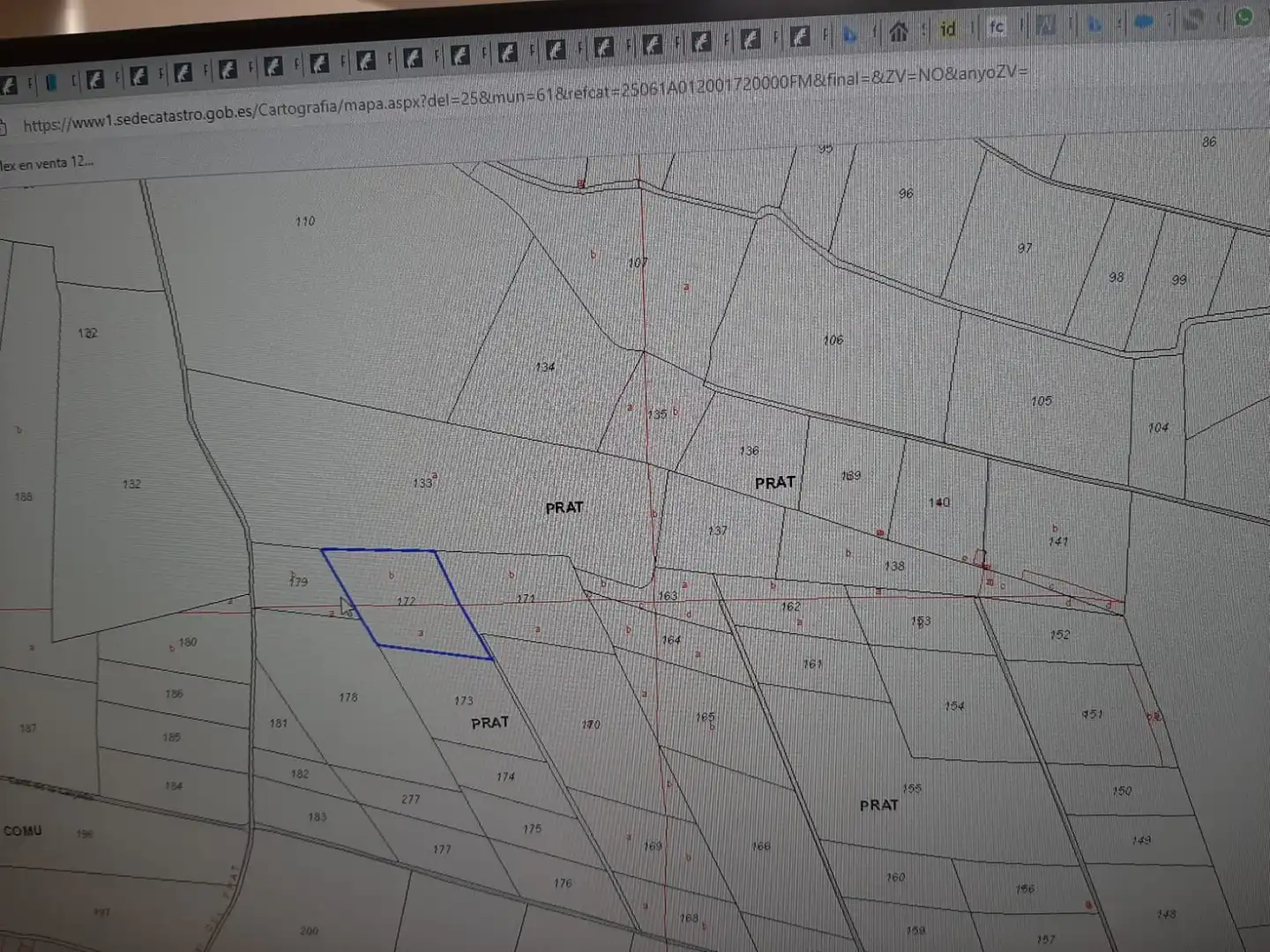Click parcel label 96
1270x952 pixels.
906,194
